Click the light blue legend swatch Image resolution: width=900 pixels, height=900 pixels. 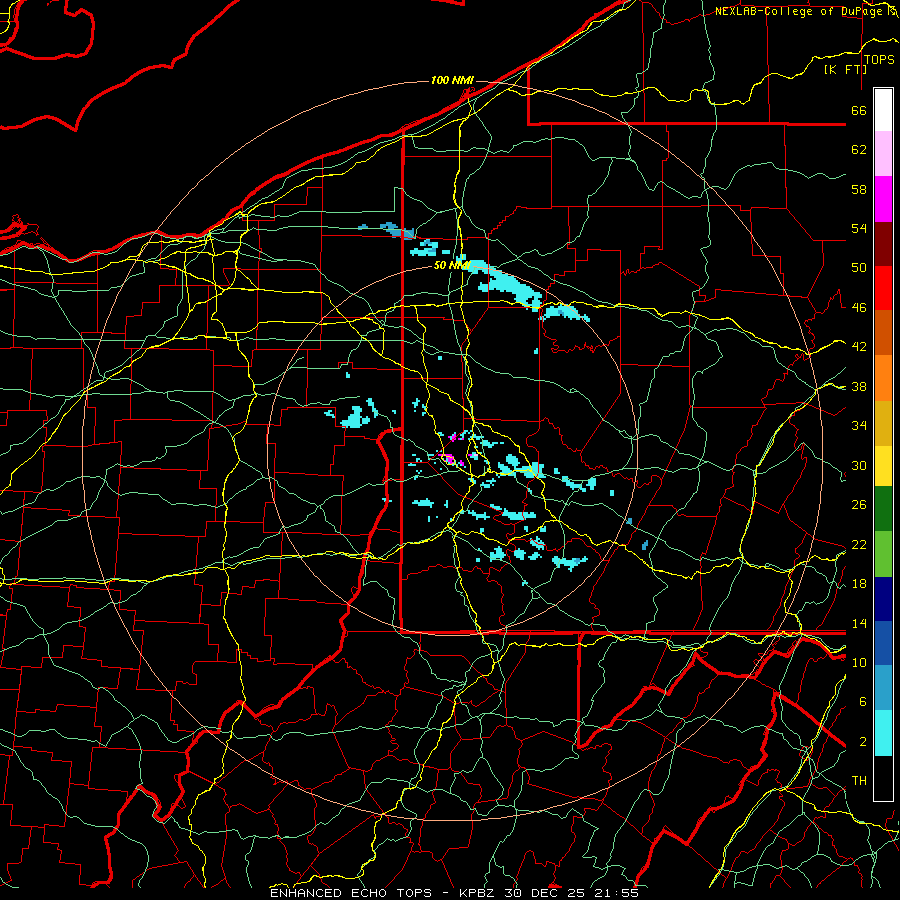[x=883, y=688]
